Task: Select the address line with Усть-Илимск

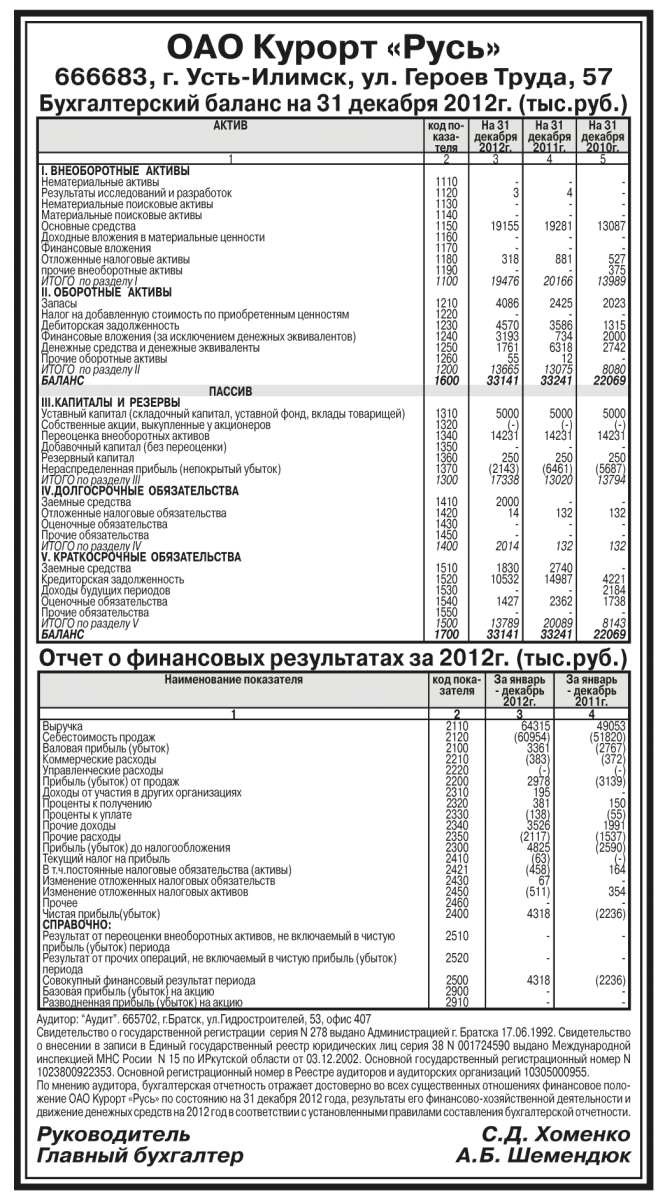Action: [x=332, y=80]
